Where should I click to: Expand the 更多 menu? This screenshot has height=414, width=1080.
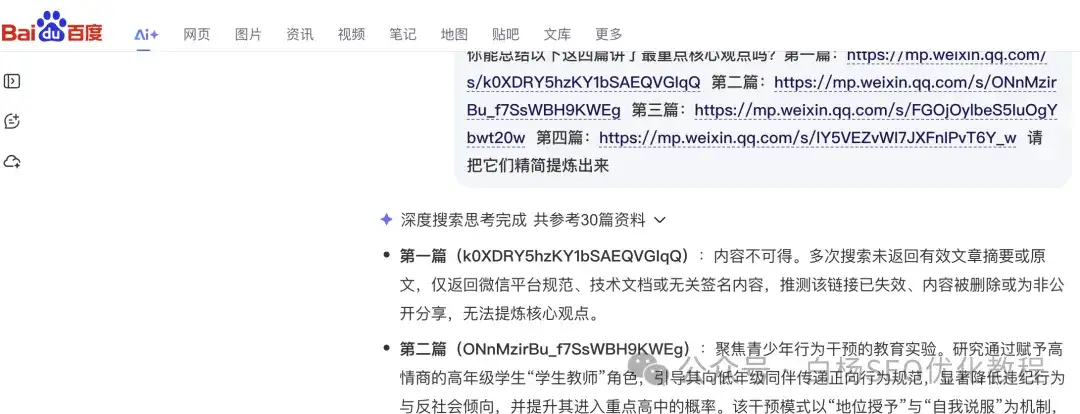(x=609, y=34)
